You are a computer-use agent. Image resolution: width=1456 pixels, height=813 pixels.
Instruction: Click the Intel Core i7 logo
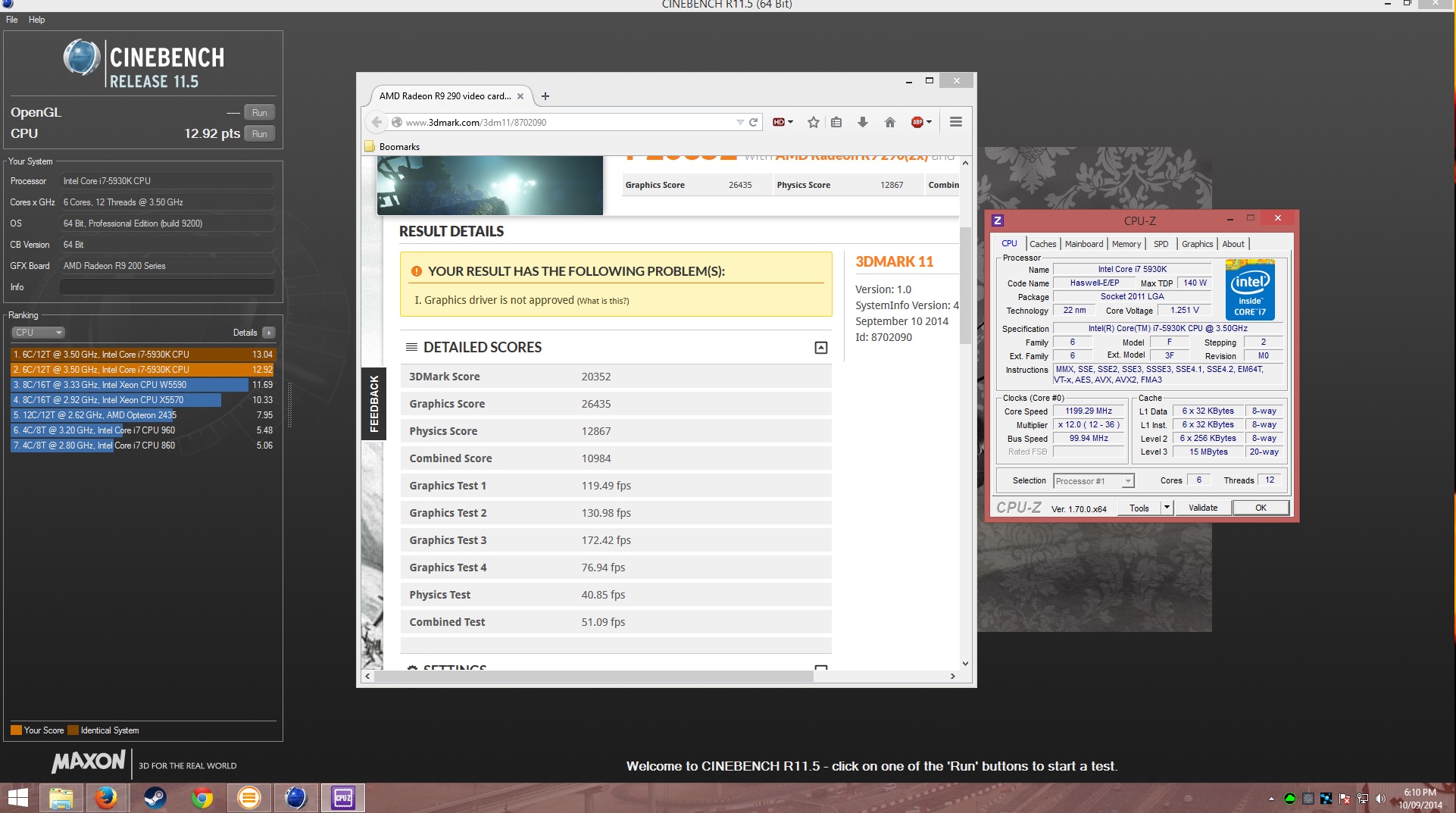click(1250, 290)
